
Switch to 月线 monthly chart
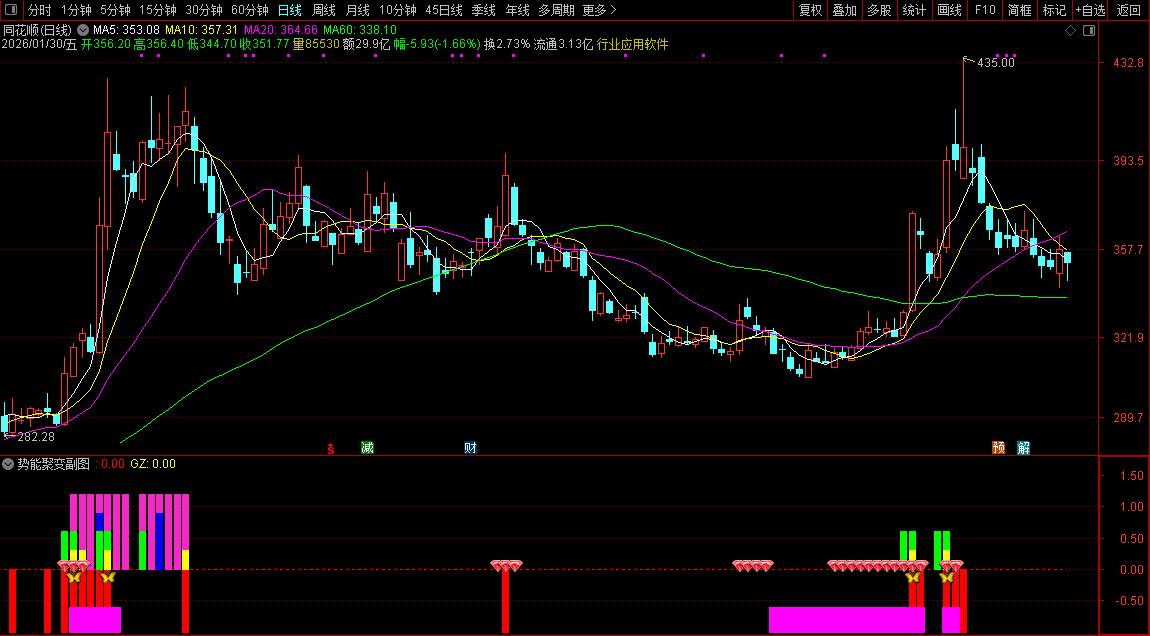coord(357,10)
